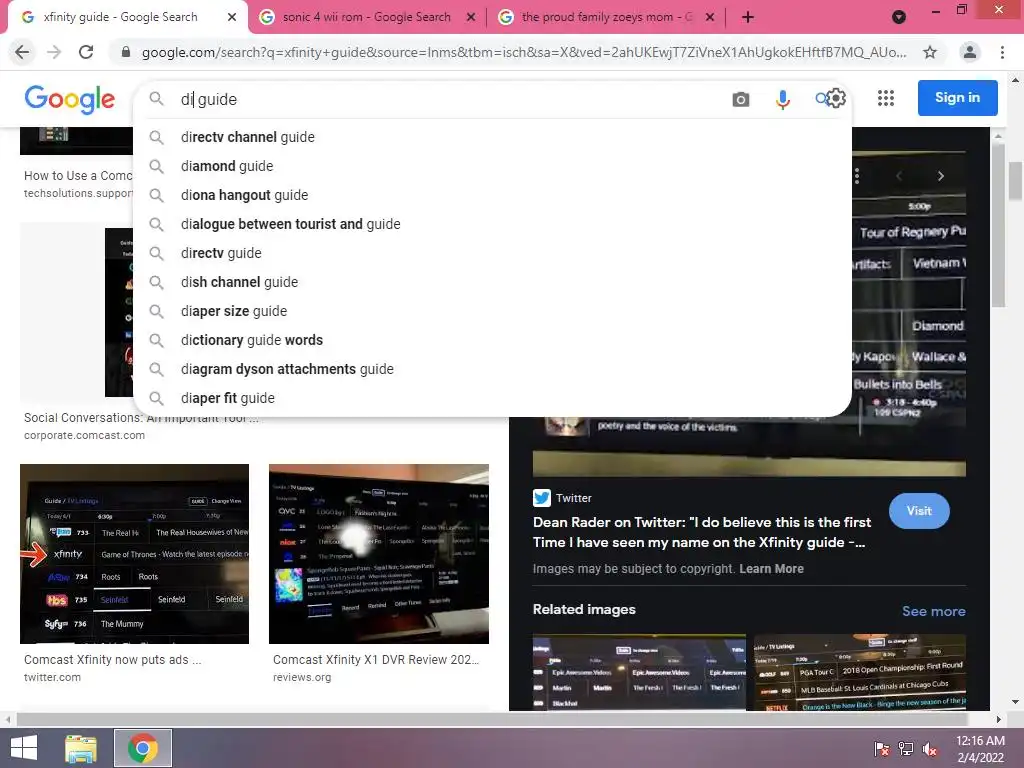Open the Twitter source link

[562, 498]
